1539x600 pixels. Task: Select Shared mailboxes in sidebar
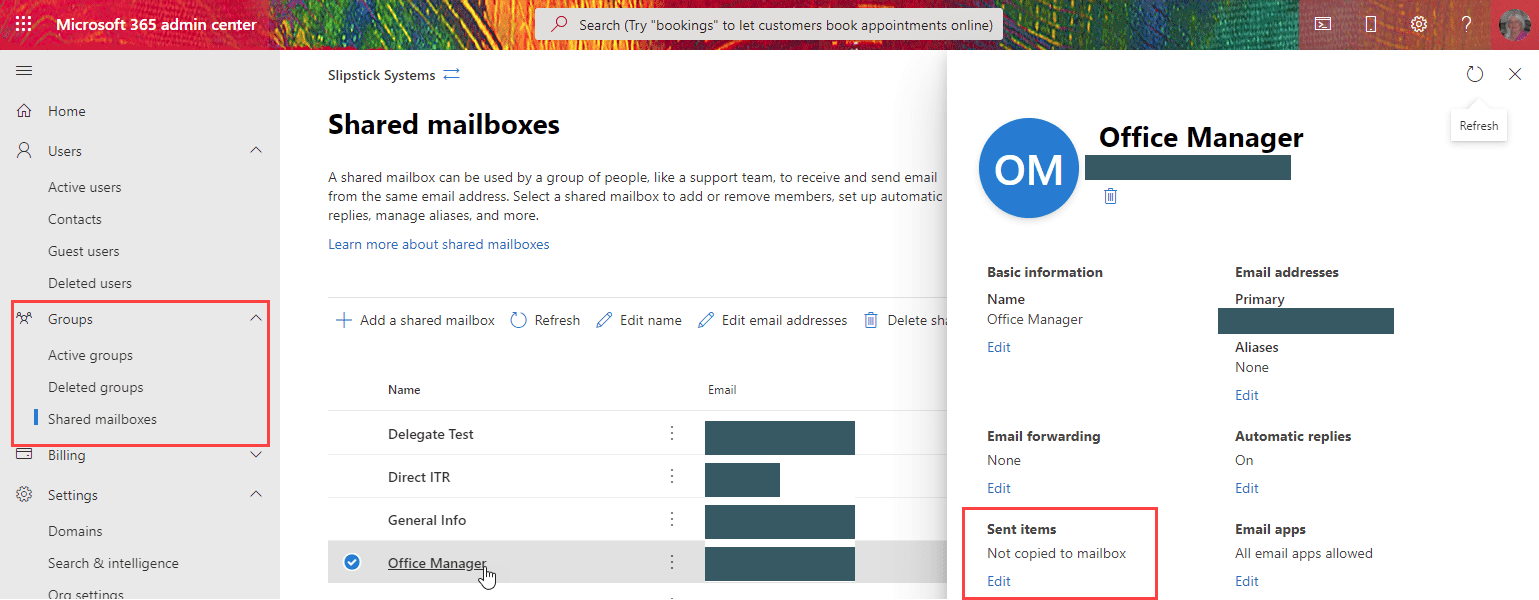102,419
